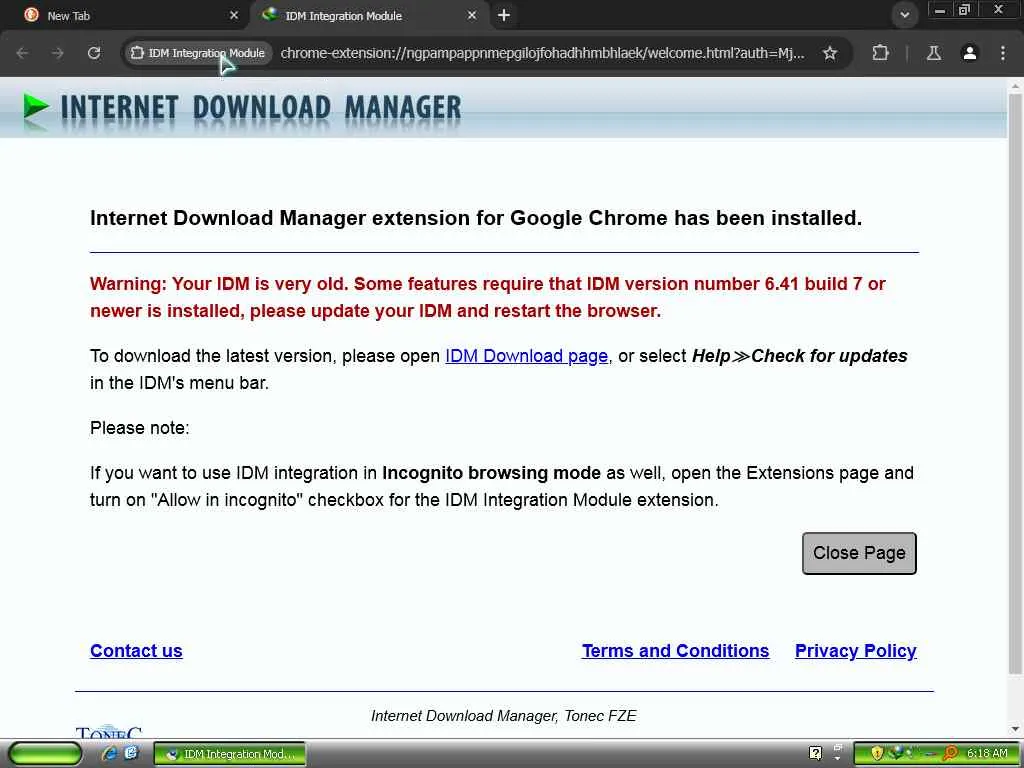Image resolution: width=1024 pixels, height=768 pixels.
Task: Click the Internet Download Manager logo banner
Action: tap(242, 108)
